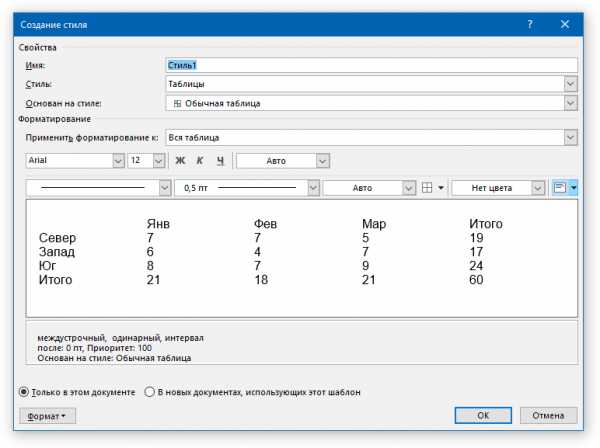Open the borders grid icon menu
Viewport: 600px width, 448px height.
pos(432,188)
